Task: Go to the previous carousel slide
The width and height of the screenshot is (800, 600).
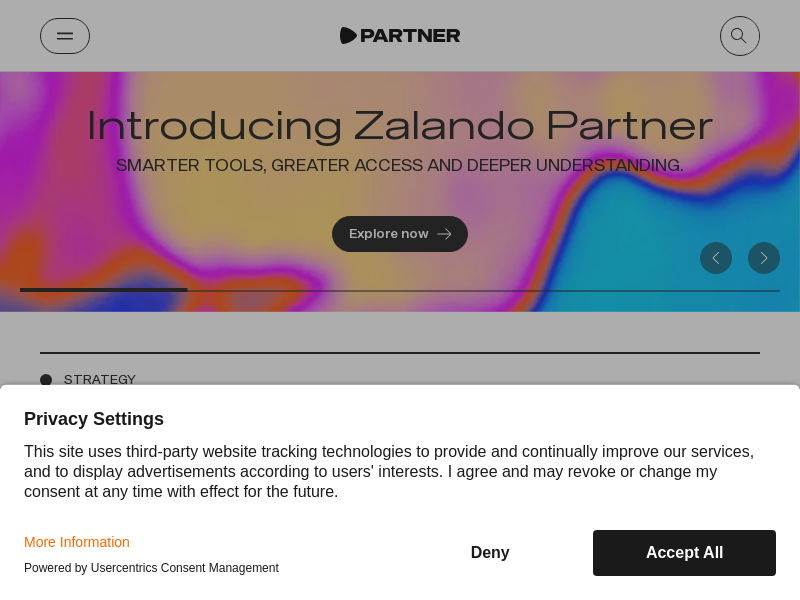Action: click(x=716, y=258)
